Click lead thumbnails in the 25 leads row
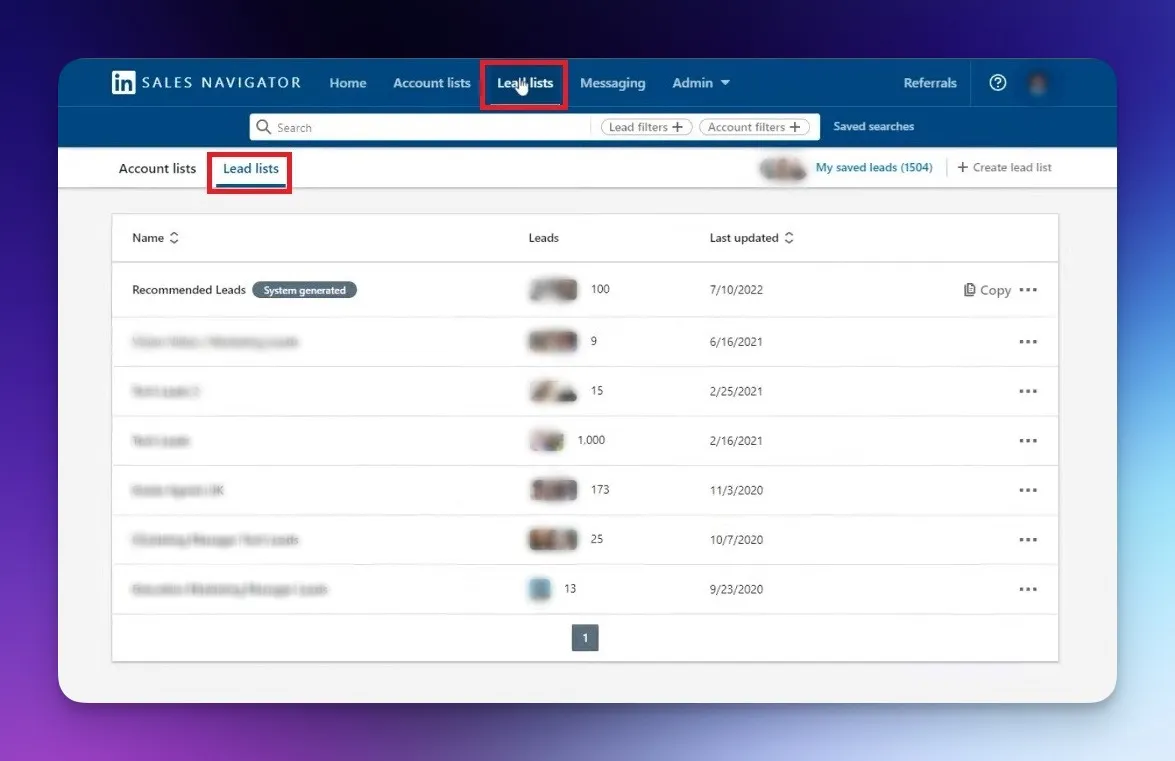Viewport: 1175px width, 761px height. pyautogui.click(x=553, y=539)
